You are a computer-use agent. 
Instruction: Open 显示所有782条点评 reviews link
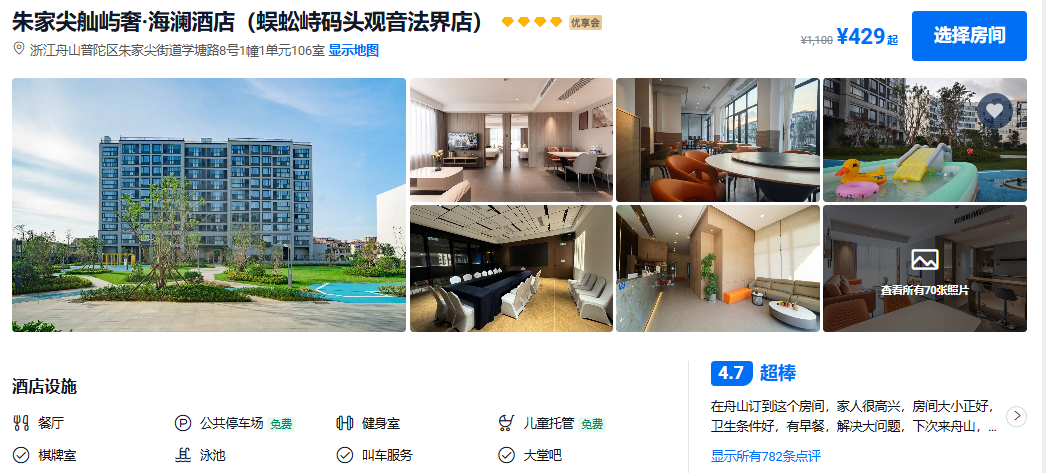click(x=765, y=456)
